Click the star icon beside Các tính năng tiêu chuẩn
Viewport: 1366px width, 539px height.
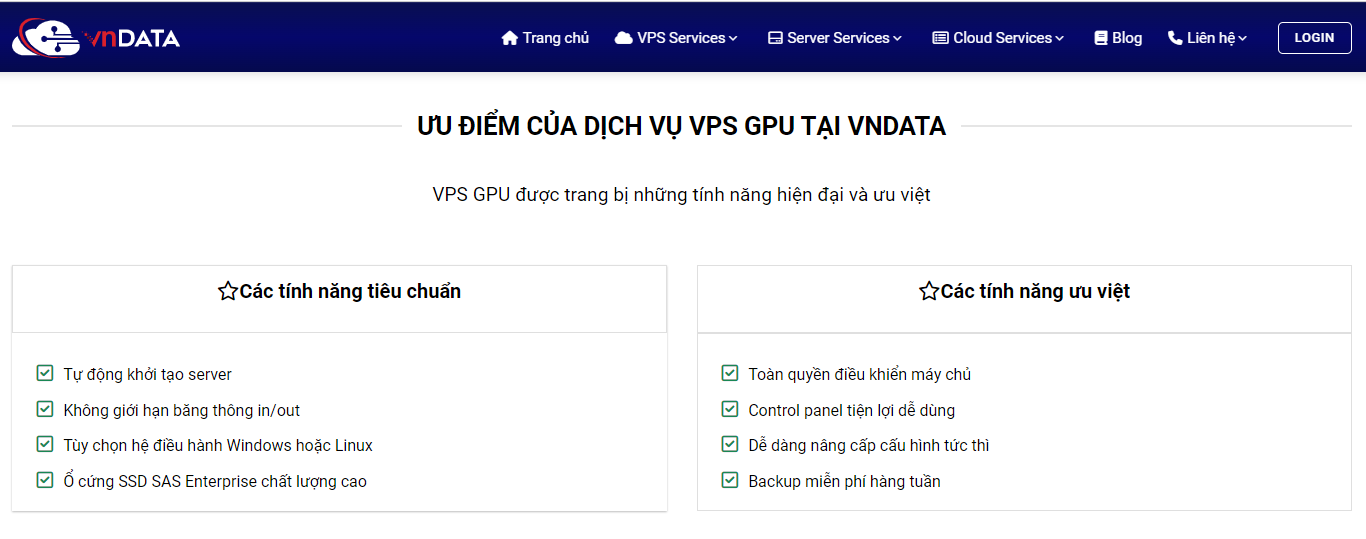coord(228,291)
